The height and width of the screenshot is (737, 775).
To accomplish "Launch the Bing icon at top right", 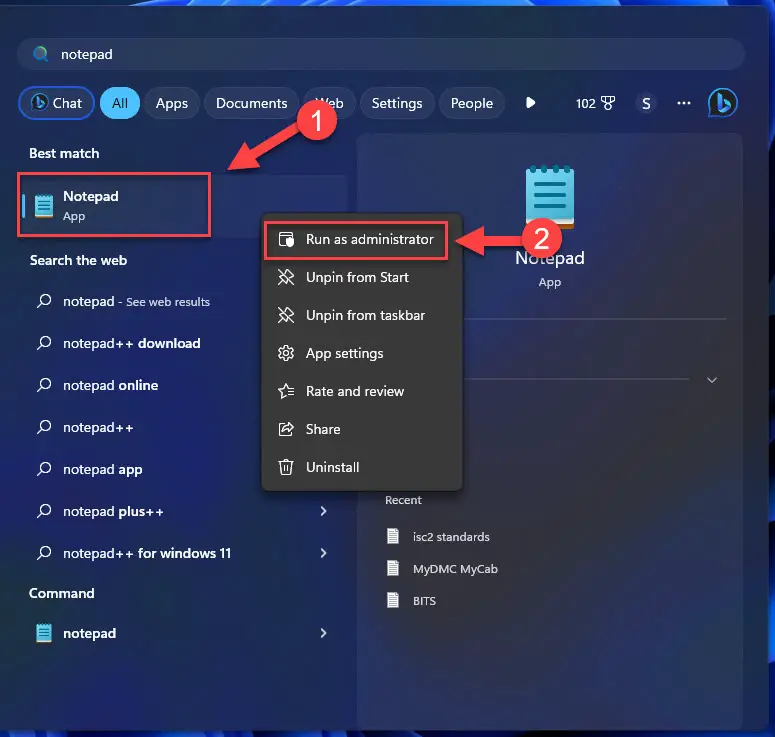I will [722, 103].
